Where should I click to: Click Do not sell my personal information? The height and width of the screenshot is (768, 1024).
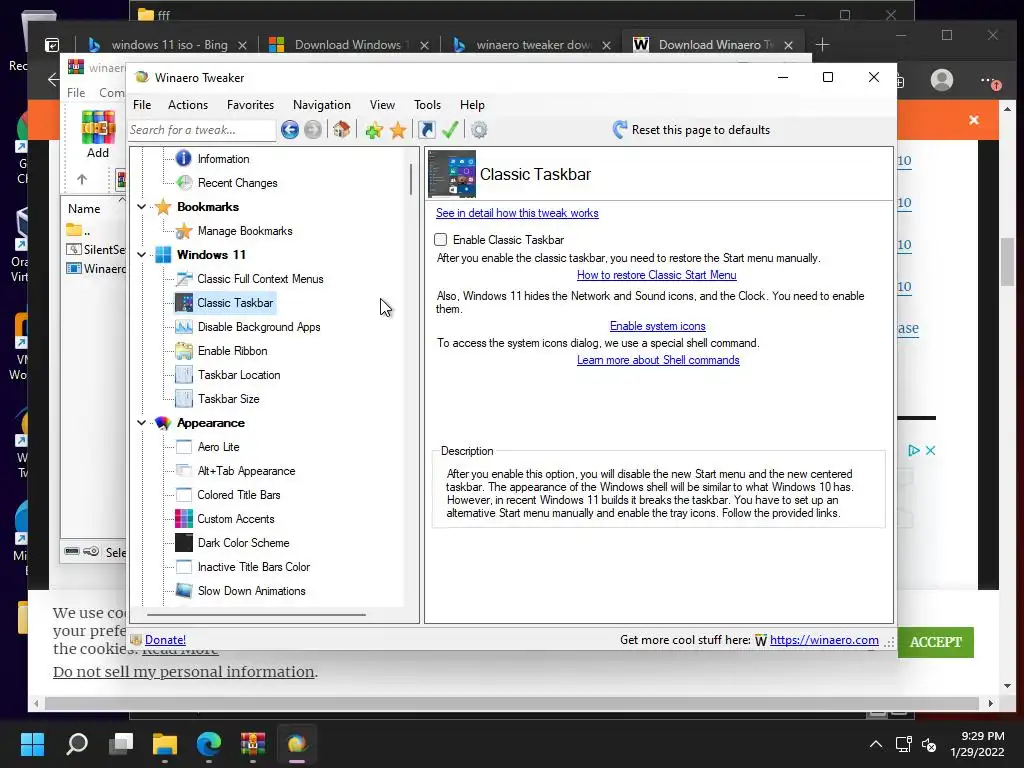tap(184, 672)
